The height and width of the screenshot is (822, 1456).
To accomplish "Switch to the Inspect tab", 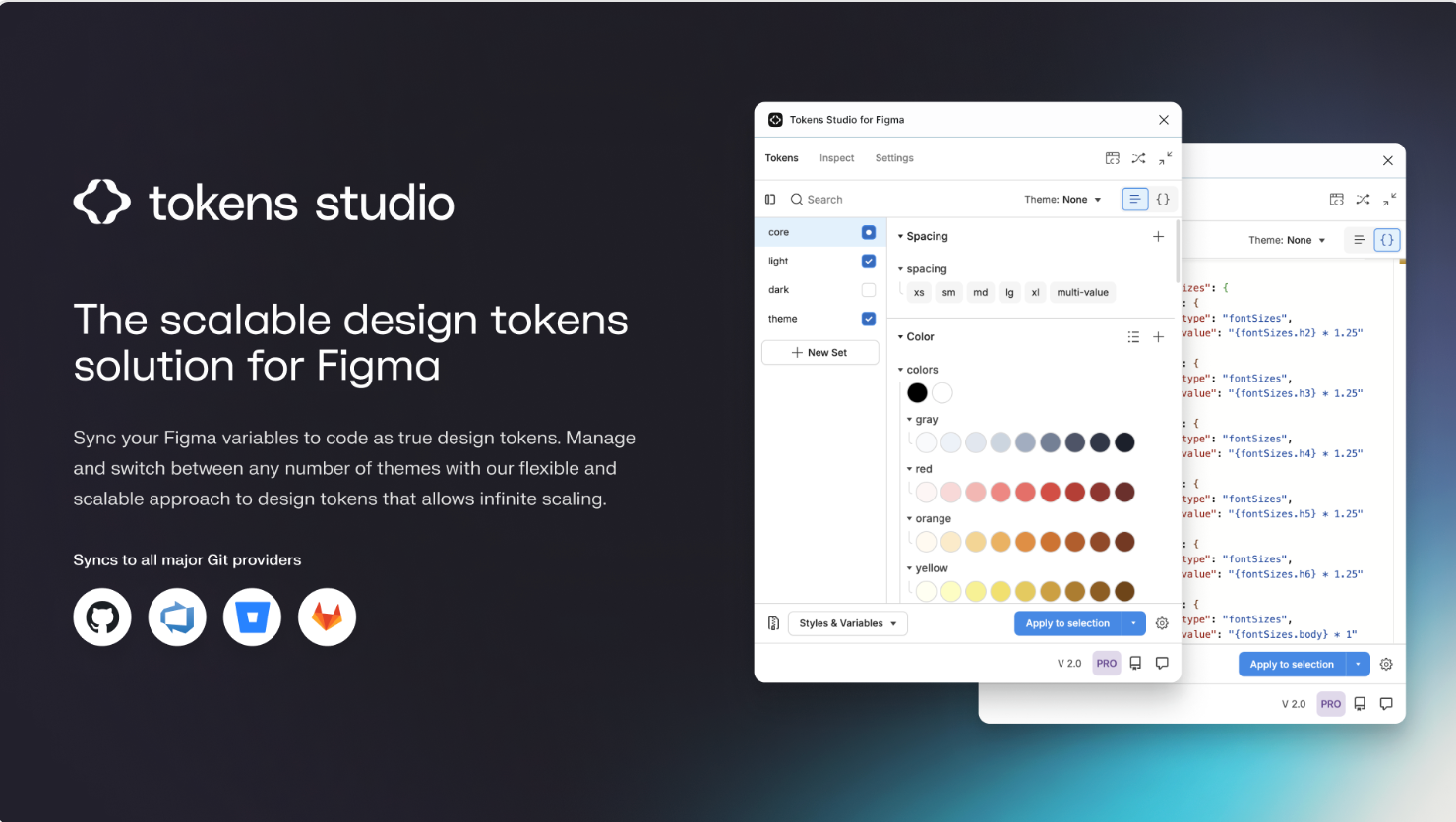I will pos(836,158).
